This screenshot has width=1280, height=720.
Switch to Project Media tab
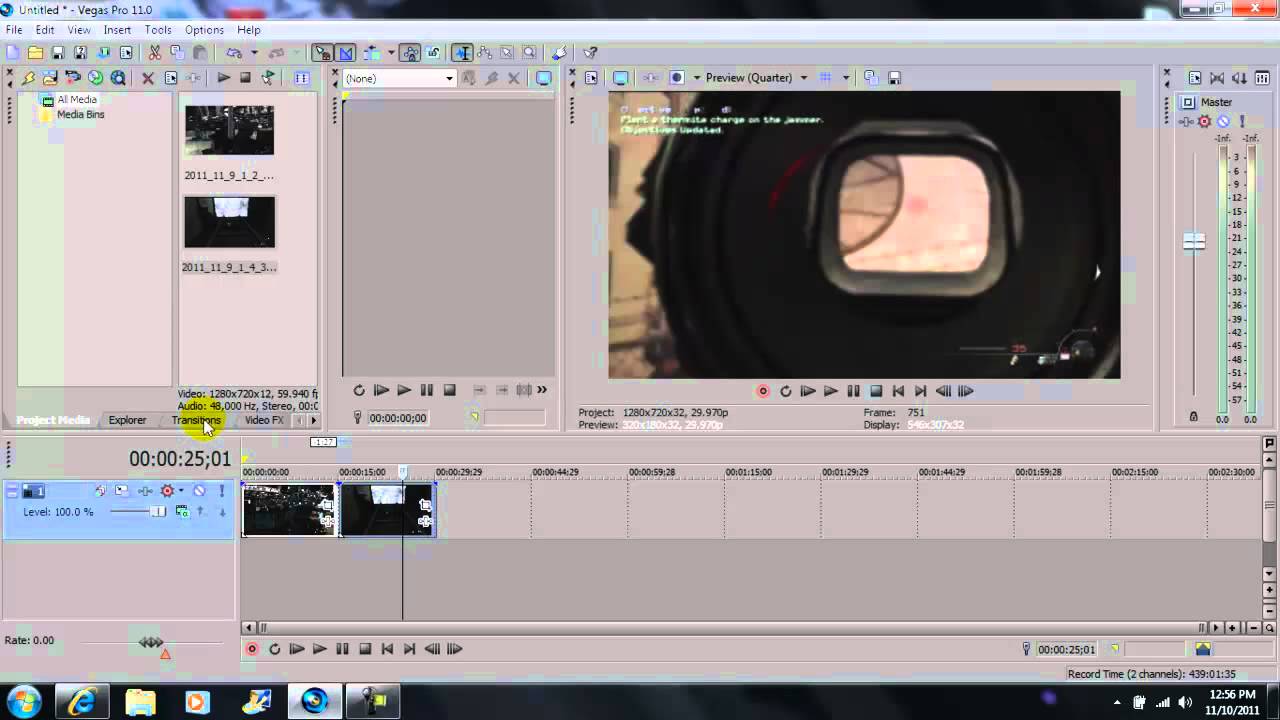tap(52, 420)
